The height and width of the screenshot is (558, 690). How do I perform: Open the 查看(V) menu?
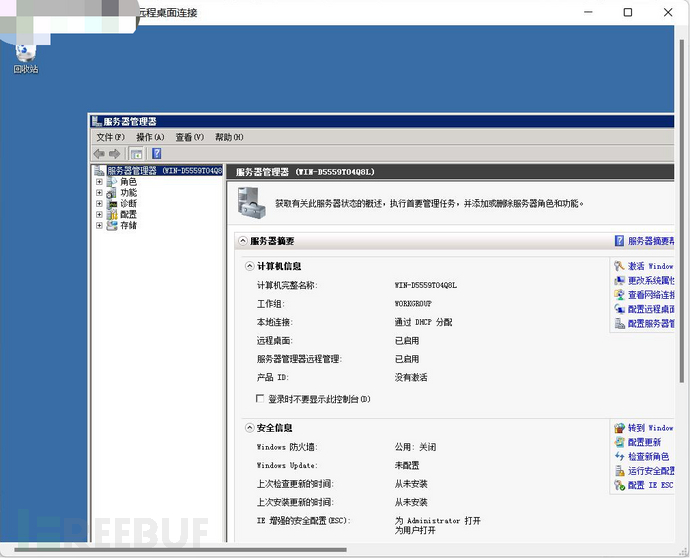[x=190, y=137]
